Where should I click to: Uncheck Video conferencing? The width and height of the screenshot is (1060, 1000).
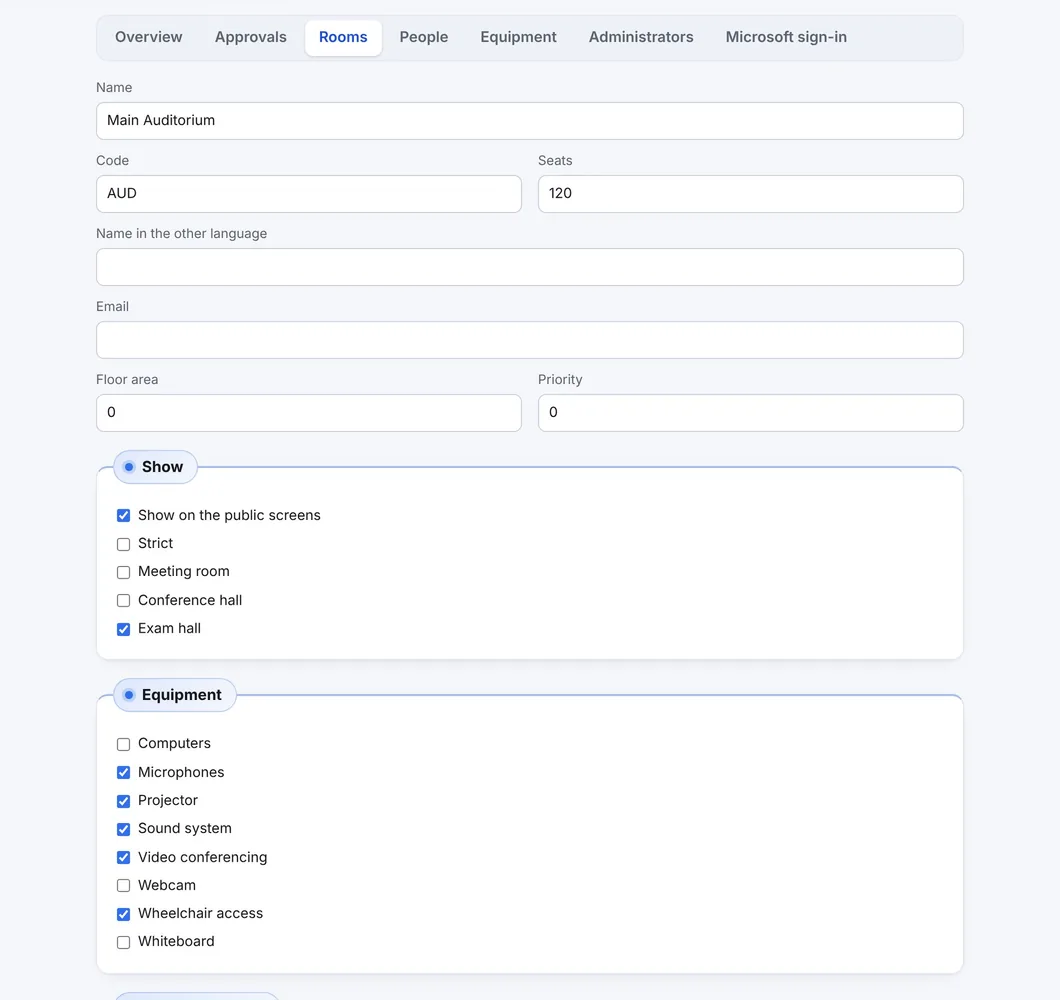(x=123, y=858)
